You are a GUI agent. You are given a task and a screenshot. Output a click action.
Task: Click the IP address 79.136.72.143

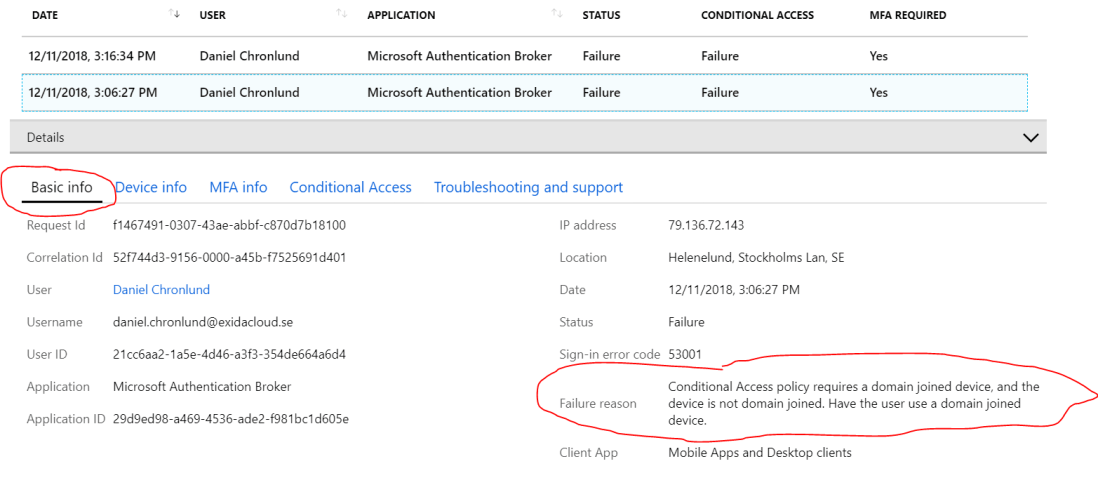[x=706, y=225]
